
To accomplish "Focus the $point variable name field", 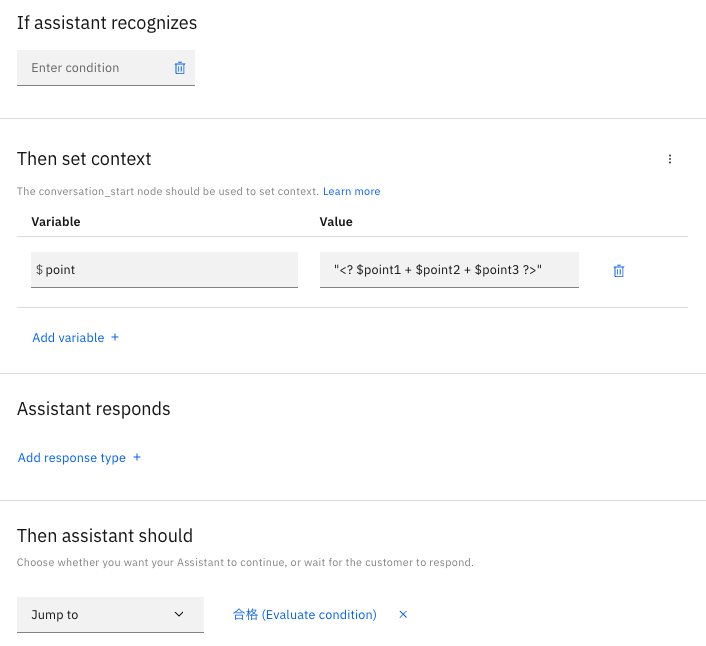I will [x=165, y=270].
